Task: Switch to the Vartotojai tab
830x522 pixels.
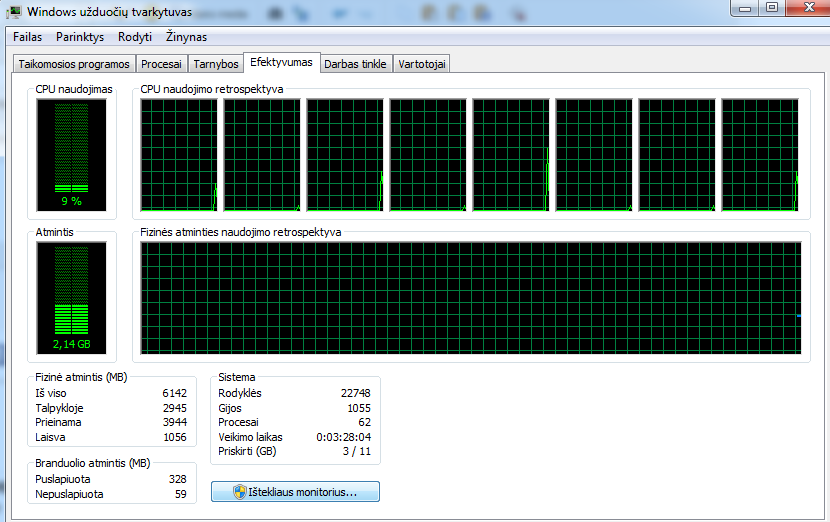Action: tap(422, 64)
